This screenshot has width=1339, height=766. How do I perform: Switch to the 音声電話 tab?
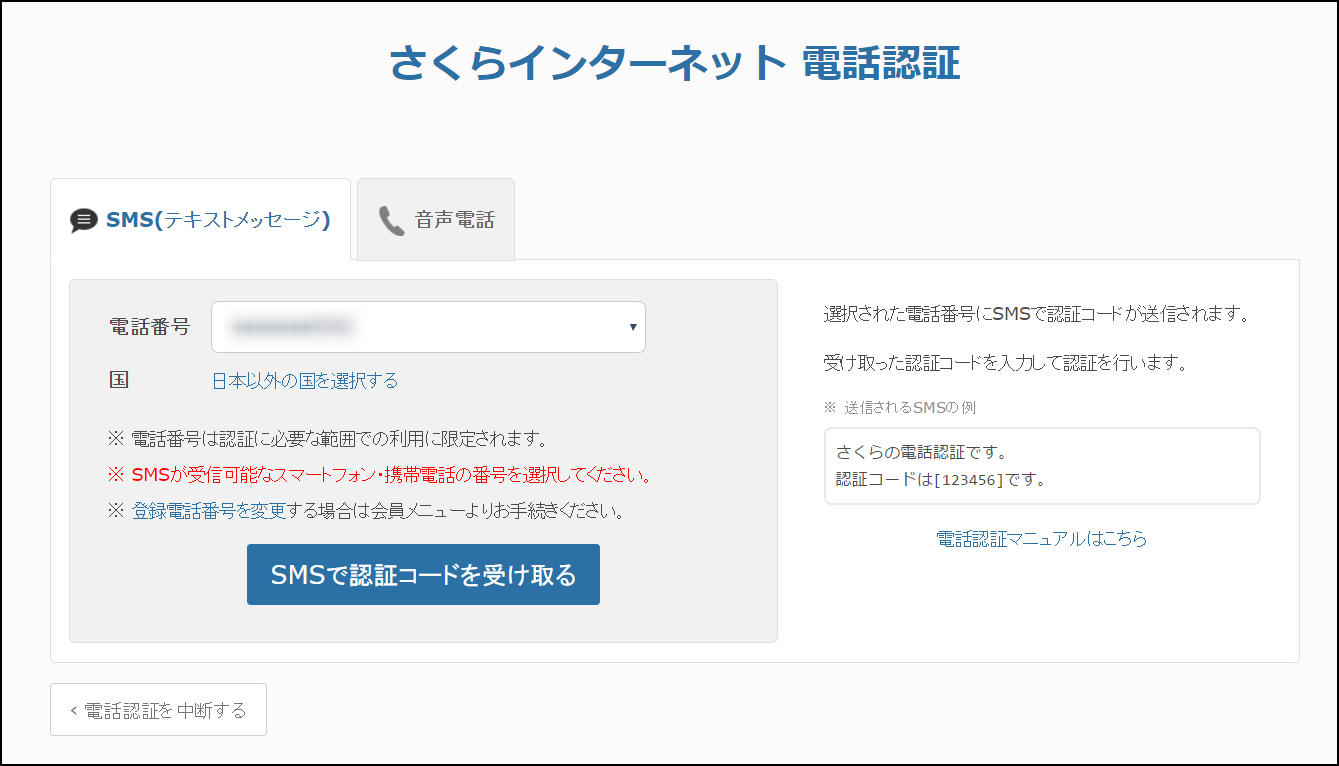click(436, 220)
